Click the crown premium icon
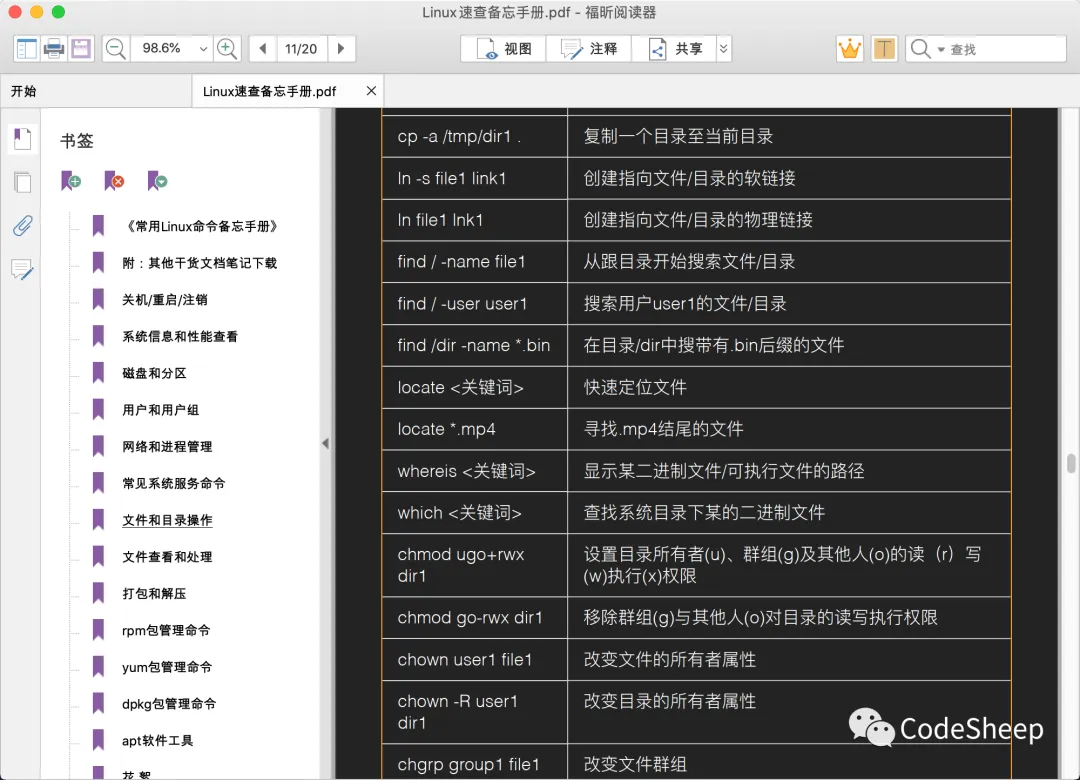 pos(850,49)
